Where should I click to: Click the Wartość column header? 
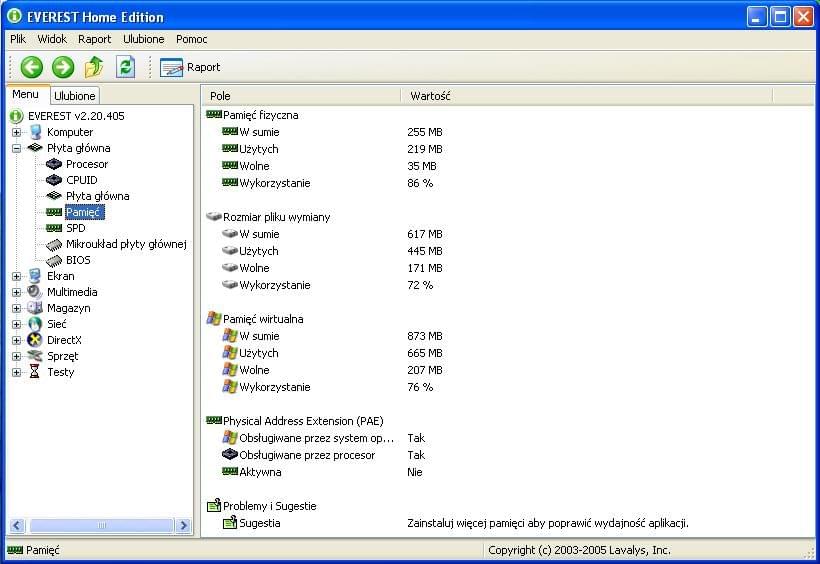click(430, 96)
